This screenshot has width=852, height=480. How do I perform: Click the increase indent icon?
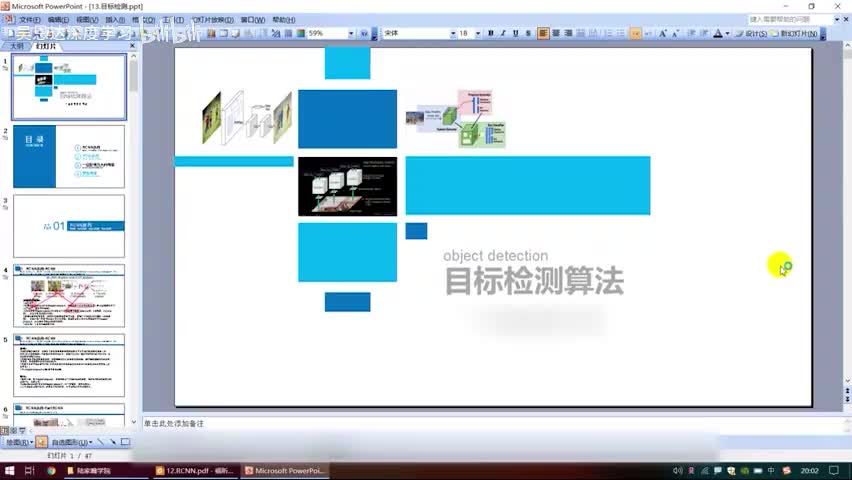[x=704, y=33]
